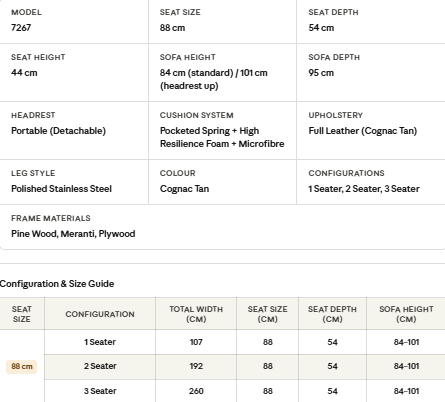Viewport: 445px width, 402px height.
Task: Select the model number 7267
Action: click(x=21, y=28)
